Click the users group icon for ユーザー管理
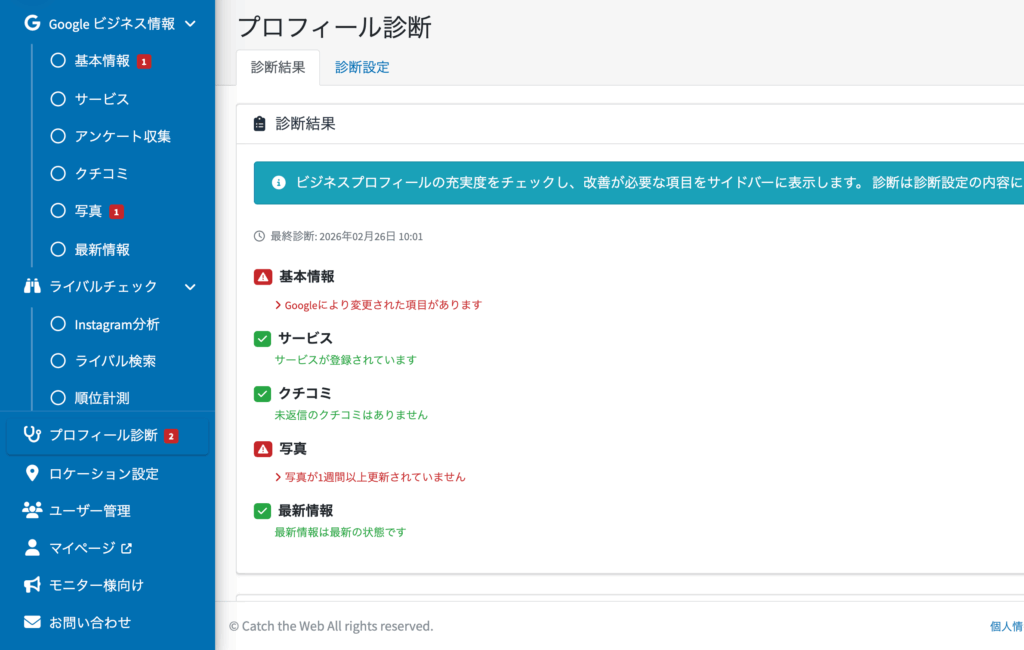 32,510
